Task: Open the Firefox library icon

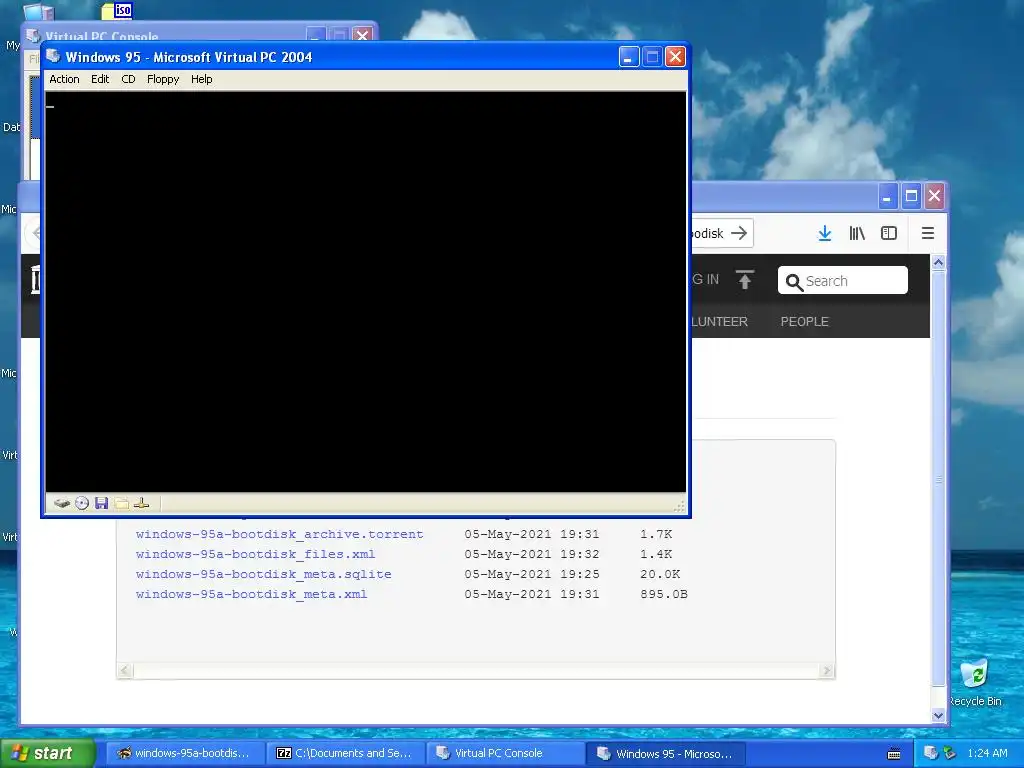Action: [857, 233]
